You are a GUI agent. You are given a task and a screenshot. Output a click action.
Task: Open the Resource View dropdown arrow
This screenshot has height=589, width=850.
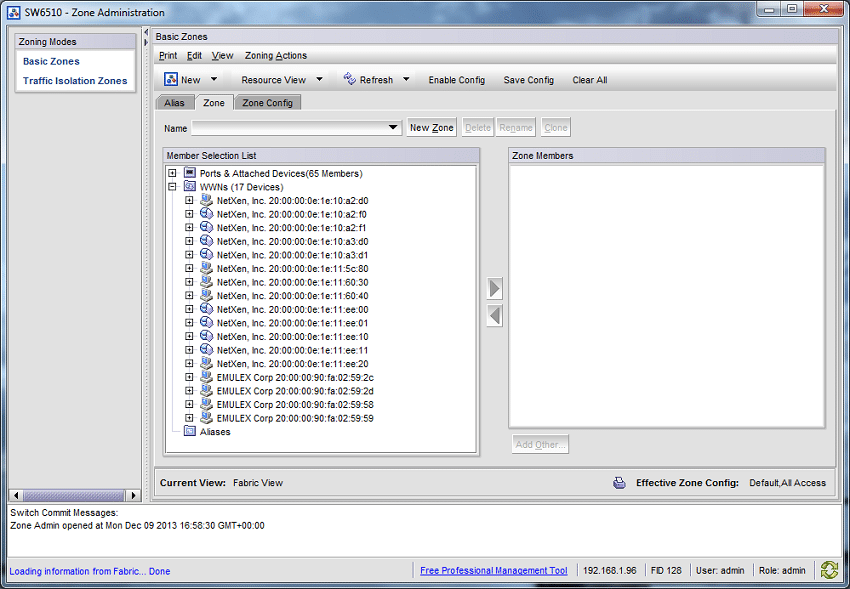pyautogui.click(x=320, y=79)
